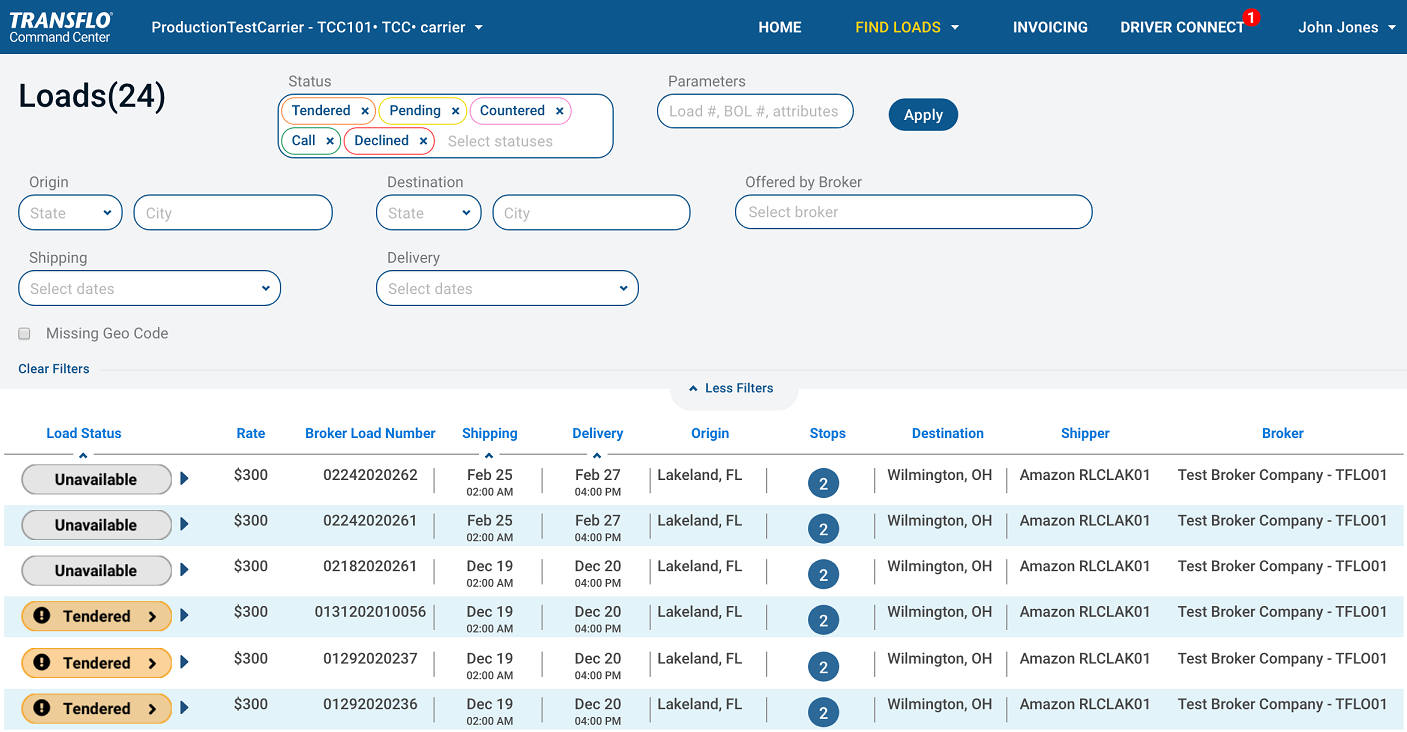Remove the Tendered status filter chip

pos(365,111)
